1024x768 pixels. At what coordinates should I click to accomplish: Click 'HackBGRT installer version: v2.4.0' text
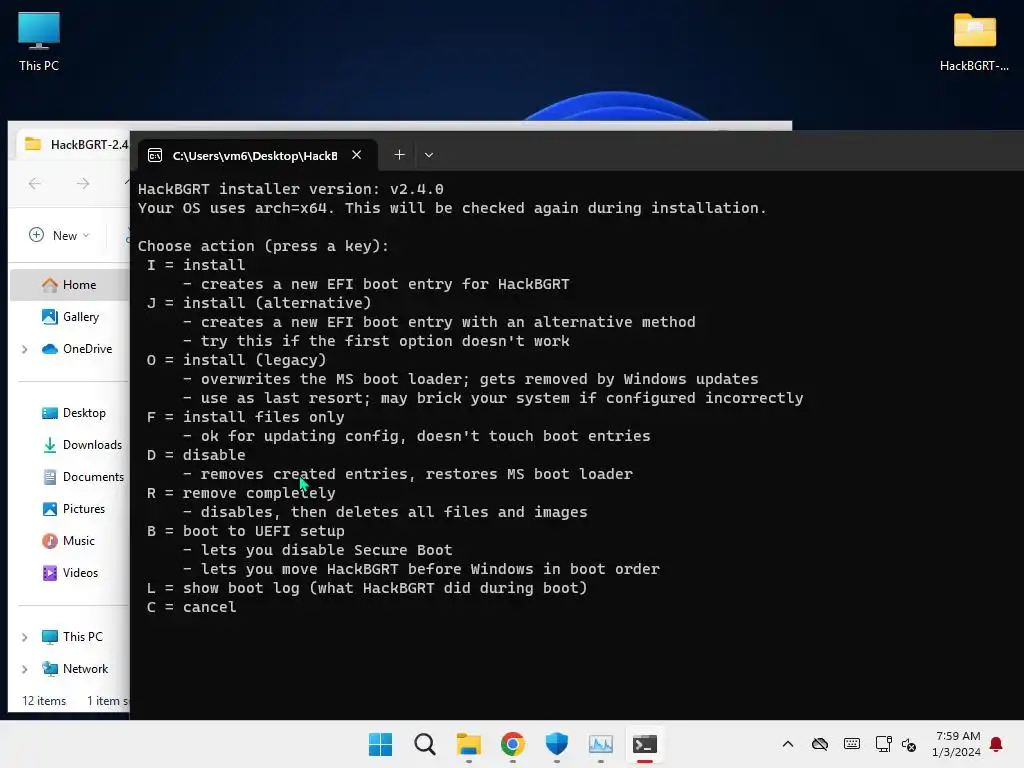tap(291, 189)
